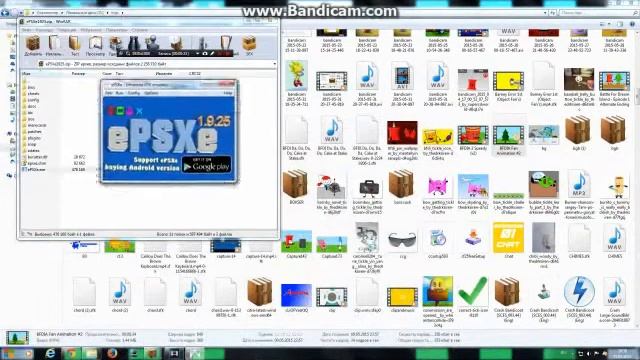Select the MP3 music file in Explorer
640x360 pixels.
579,192
